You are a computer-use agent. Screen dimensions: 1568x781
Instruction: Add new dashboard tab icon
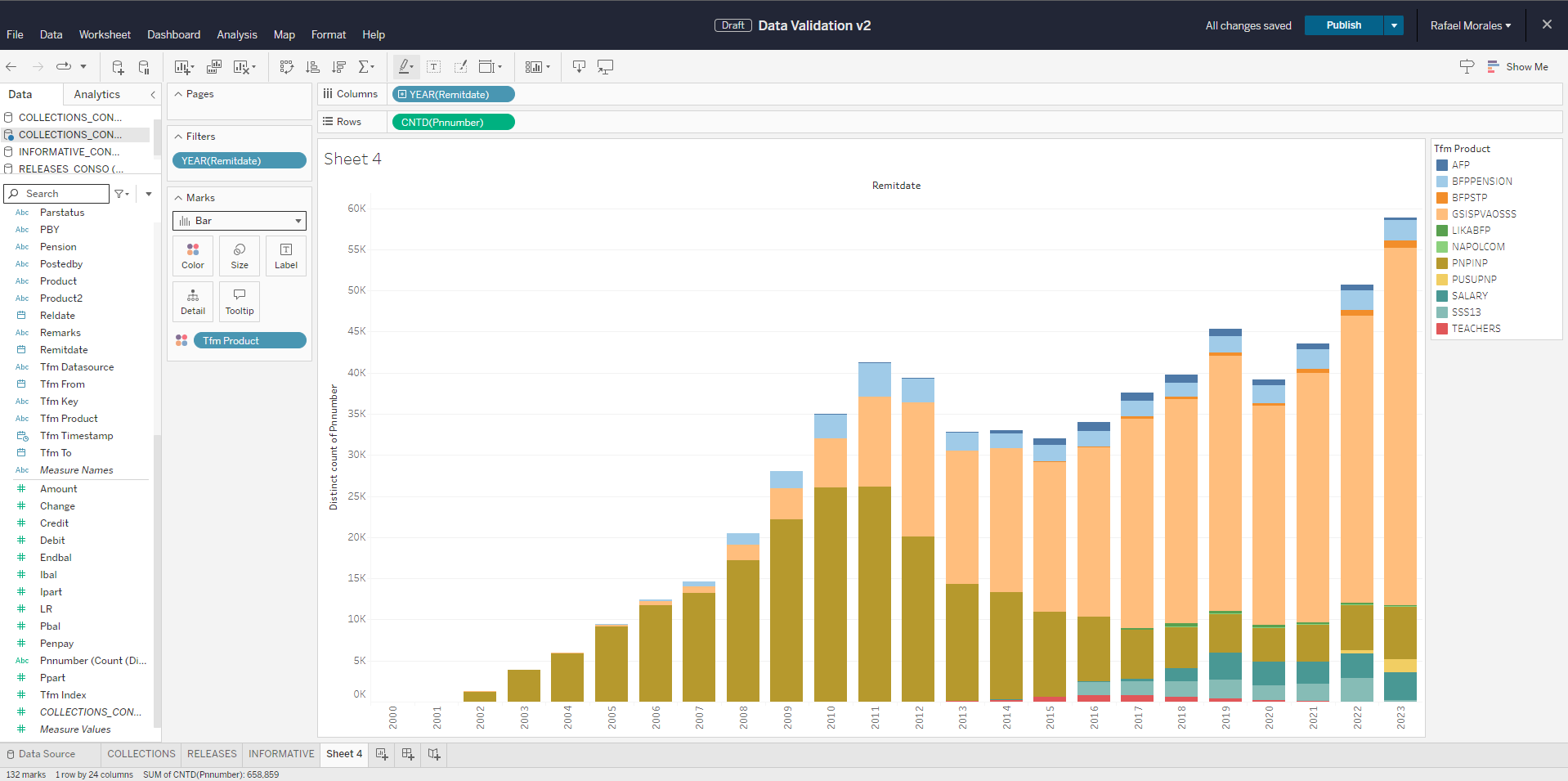point(408,754)
